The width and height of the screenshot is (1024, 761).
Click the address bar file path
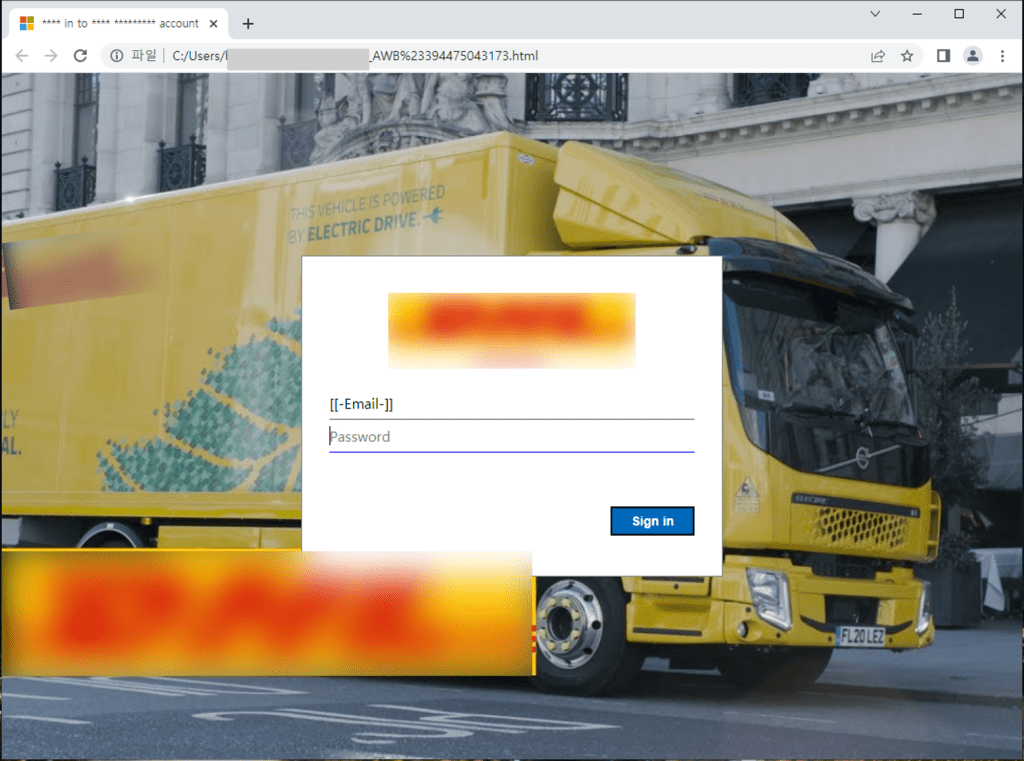pos(450,56)
